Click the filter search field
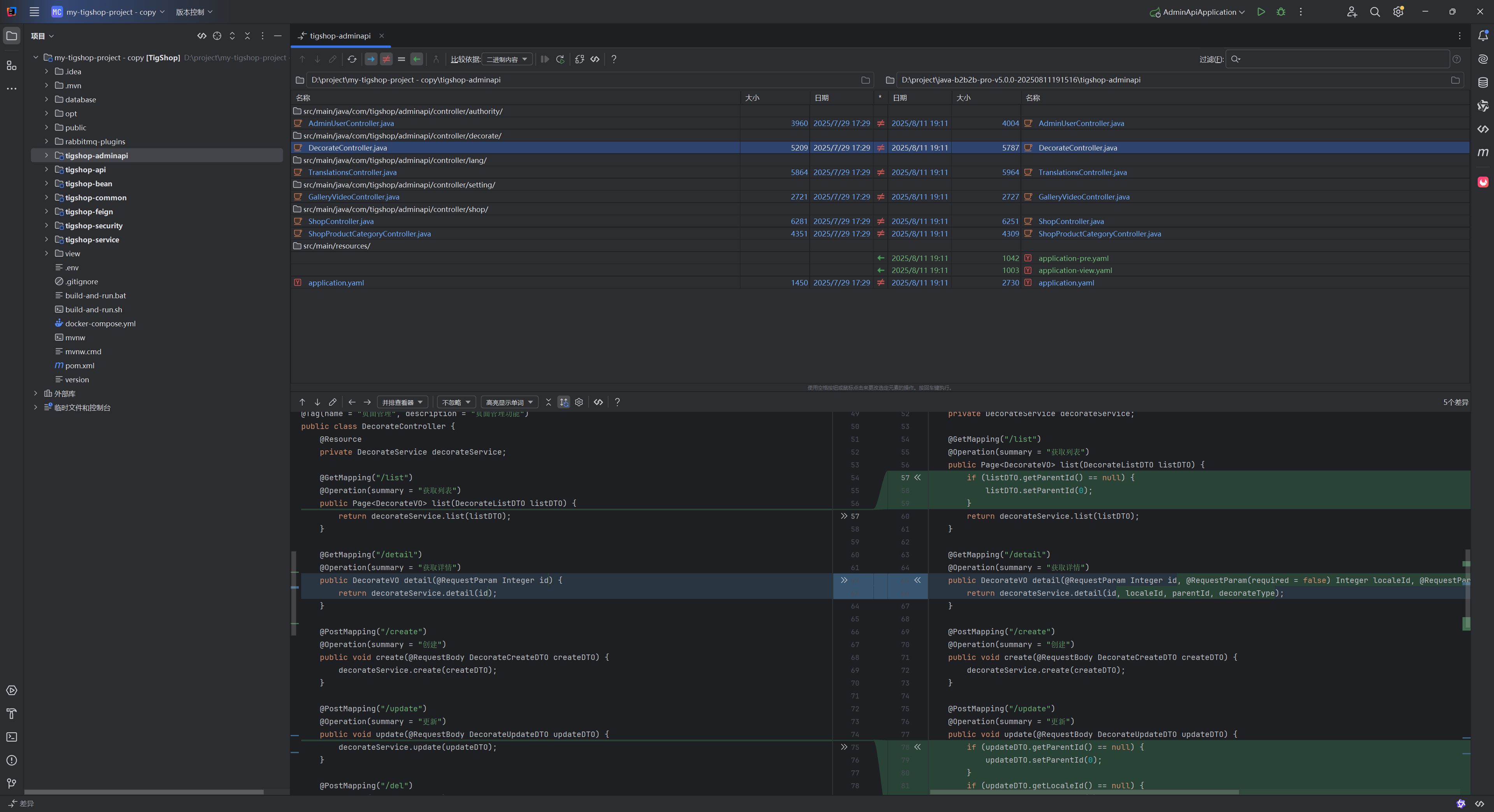 (1338, 59)
